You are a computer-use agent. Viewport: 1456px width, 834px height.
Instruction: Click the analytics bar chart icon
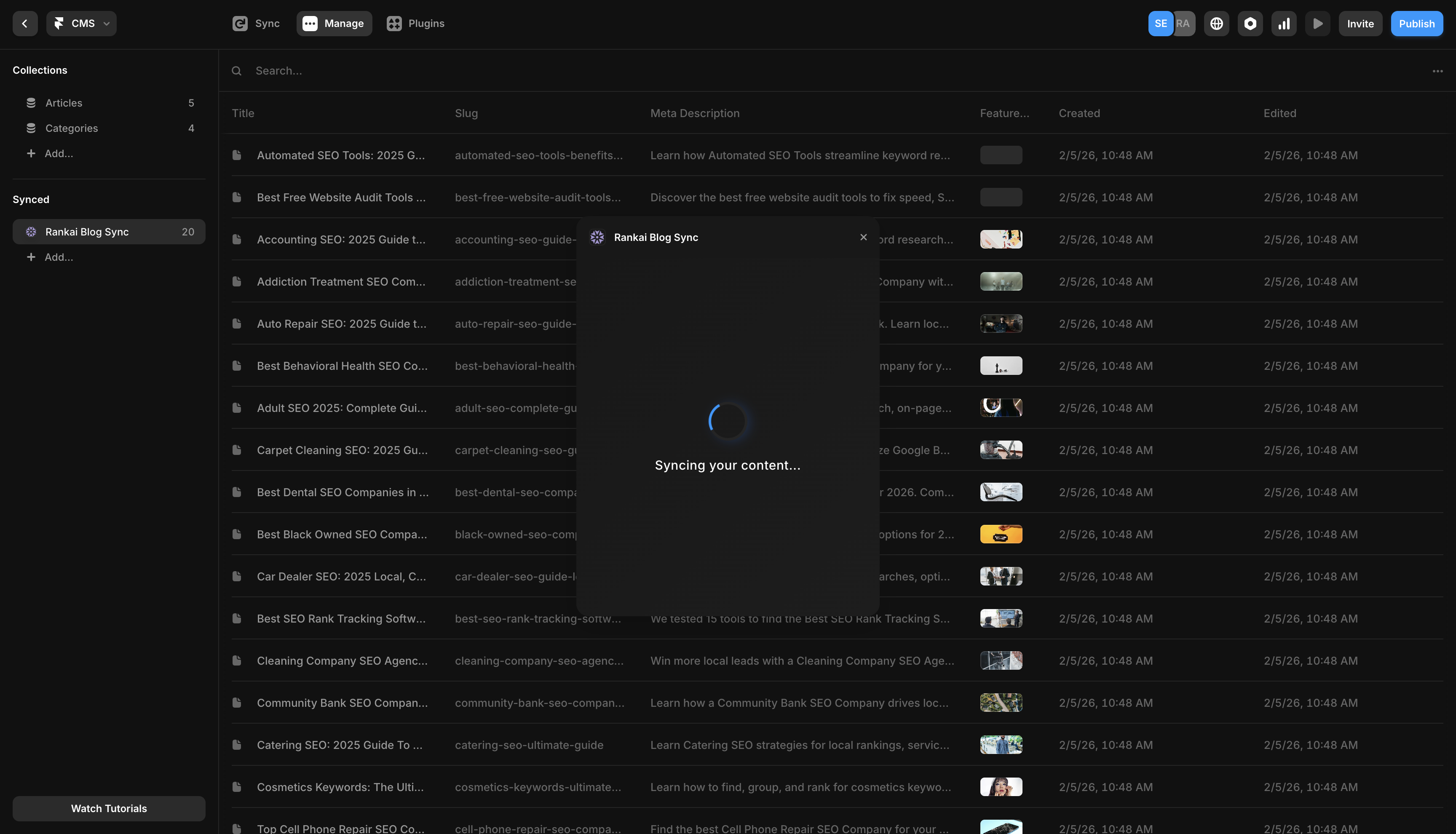pos(1284,24)
